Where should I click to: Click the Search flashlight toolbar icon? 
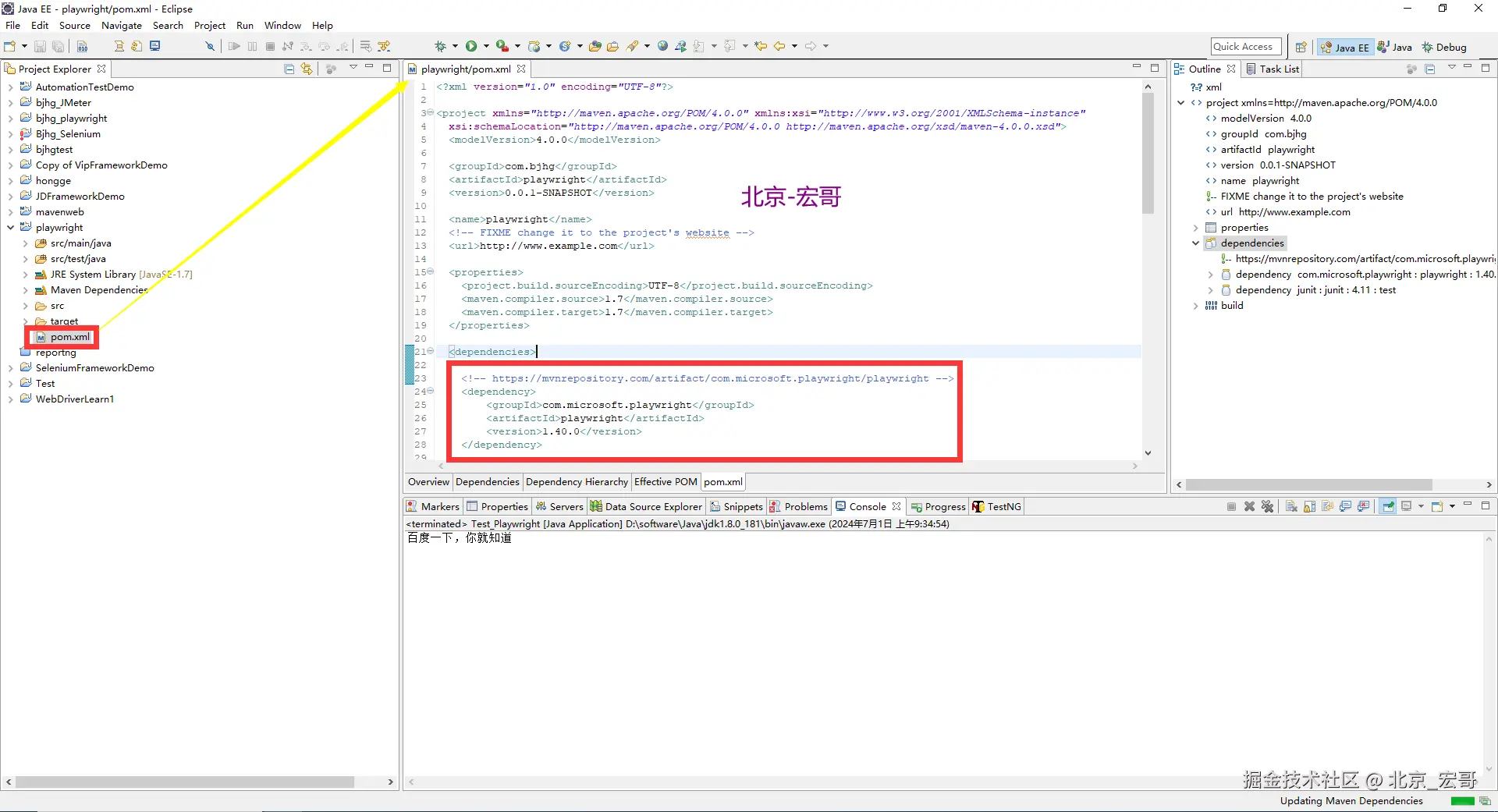click(632, 46)
